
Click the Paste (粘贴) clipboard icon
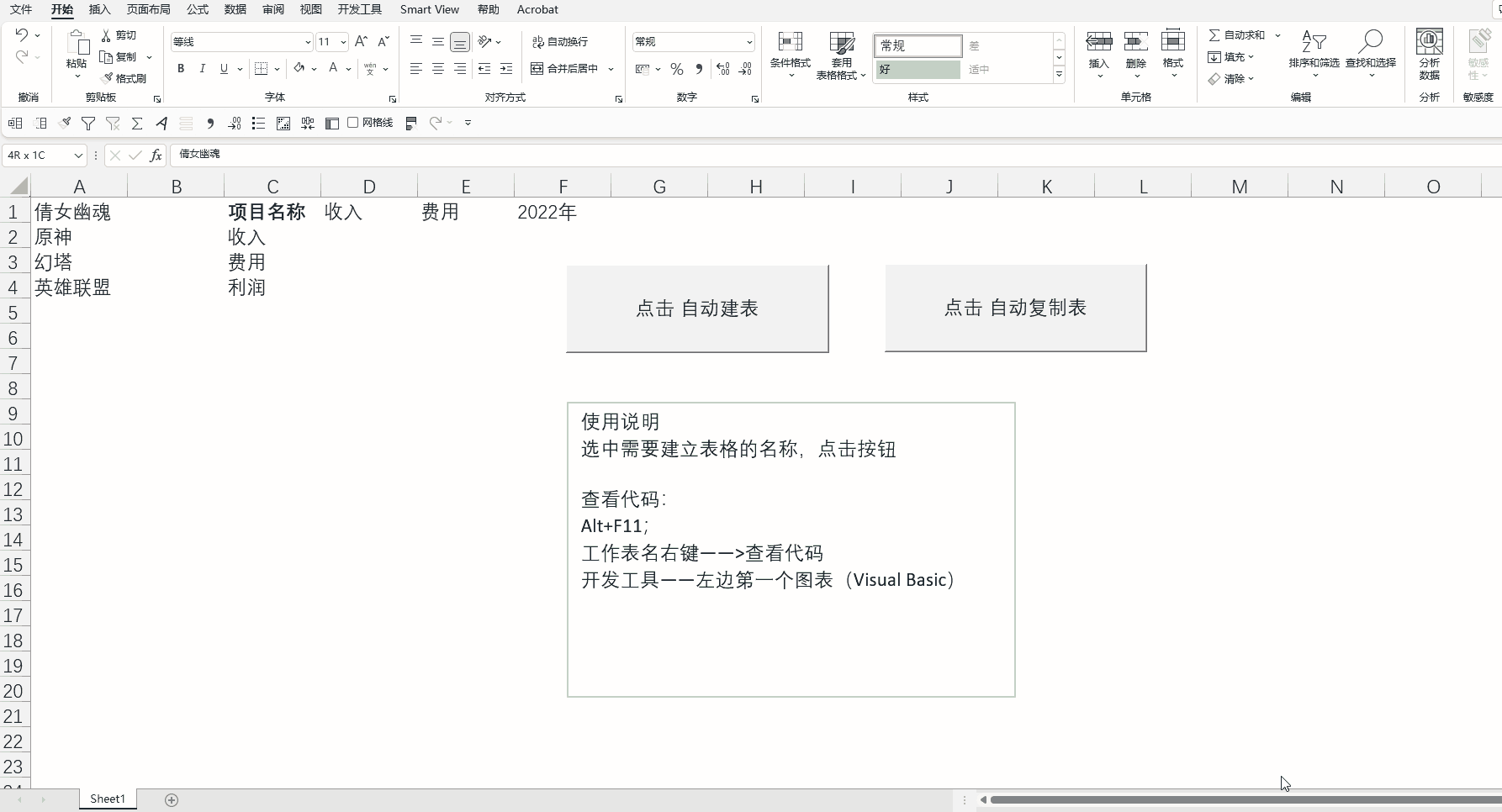tap(77, 42)
